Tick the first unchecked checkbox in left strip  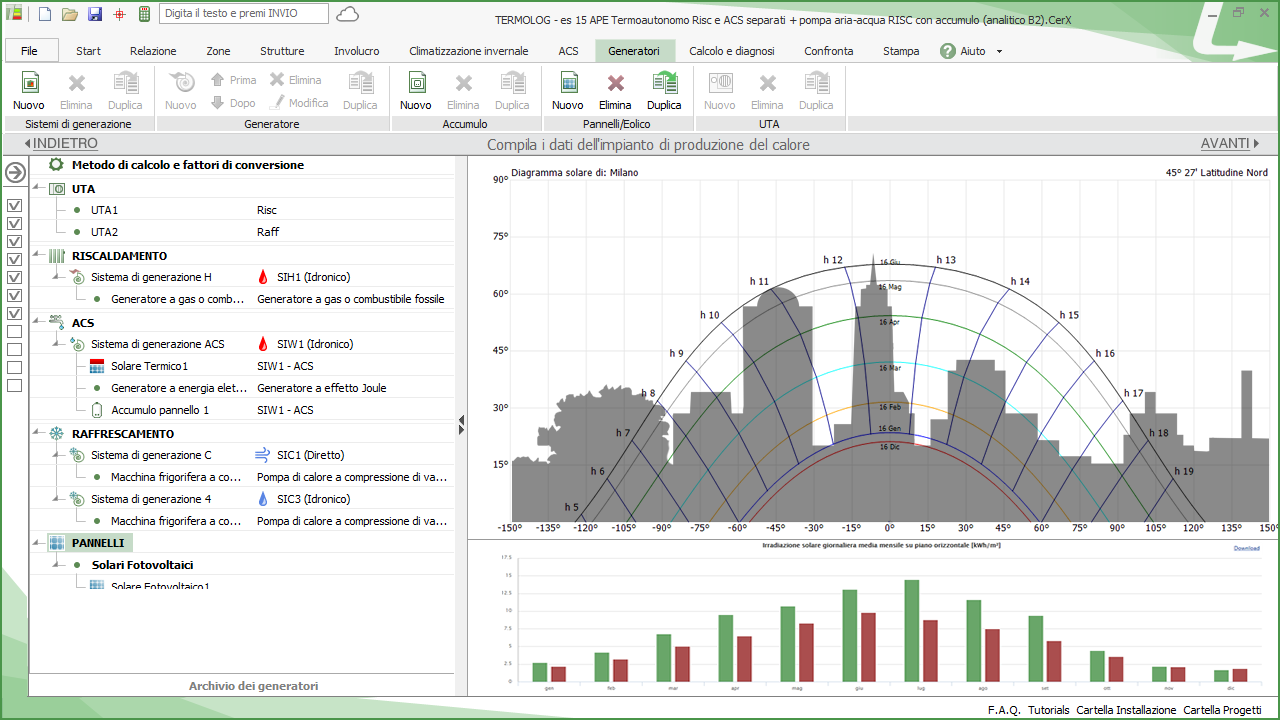(x=15, y=332)
